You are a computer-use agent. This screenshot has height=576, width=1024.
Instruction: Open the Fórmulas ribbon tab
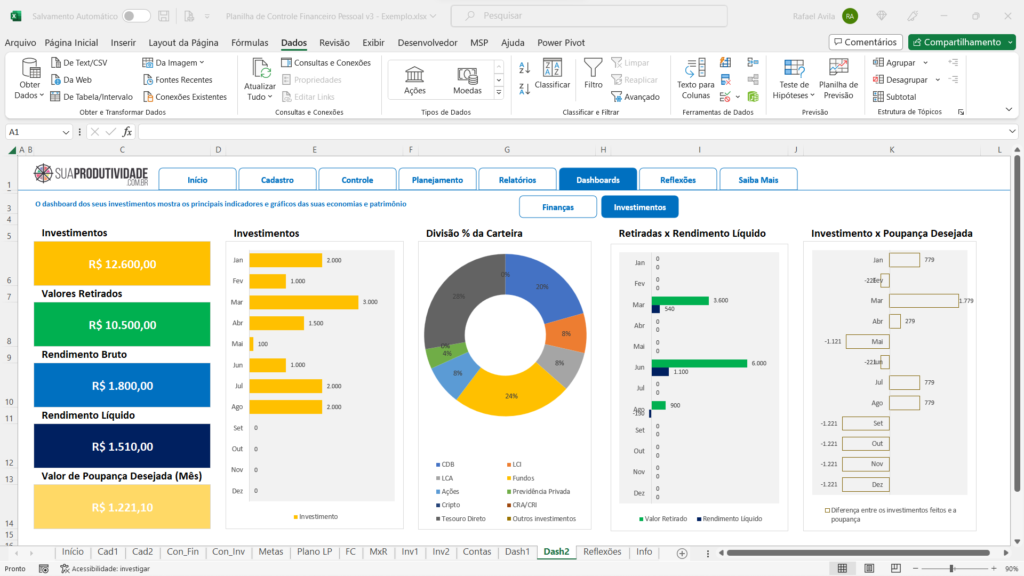pos(249,43)
